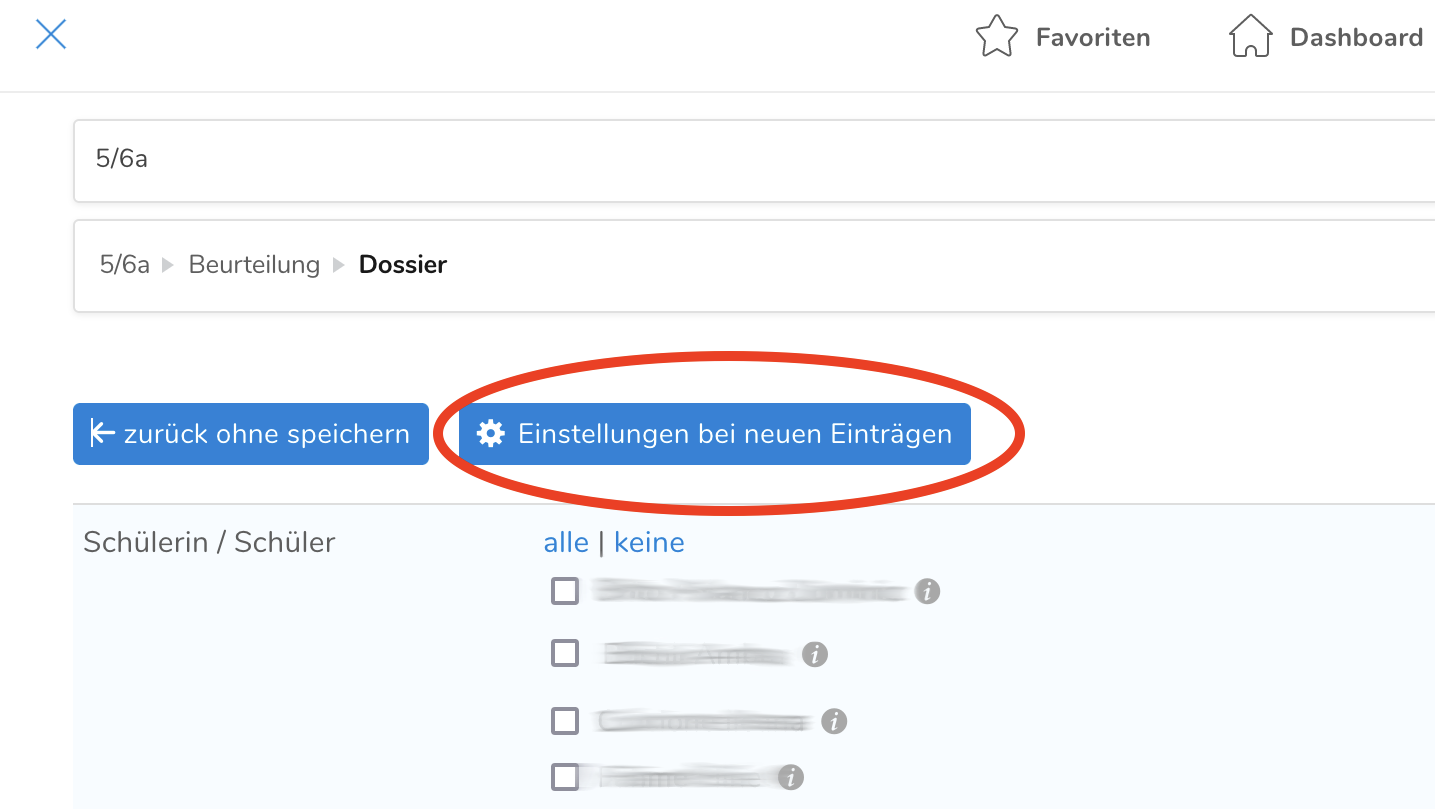Viewport: 1435px width, 809px height.
Task: Go to '5/6a' in the breadcrumb
Action: (x=125, y=265)
